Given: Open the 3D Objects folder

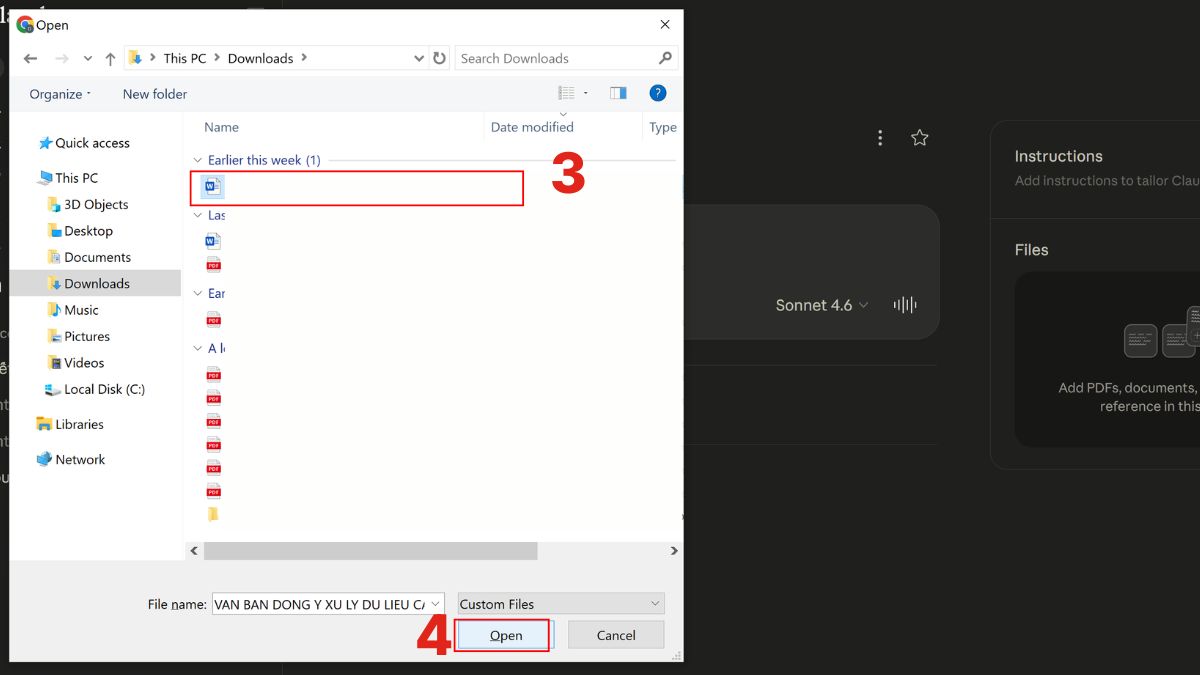Looking at the screenshot, I should [96, 204].
